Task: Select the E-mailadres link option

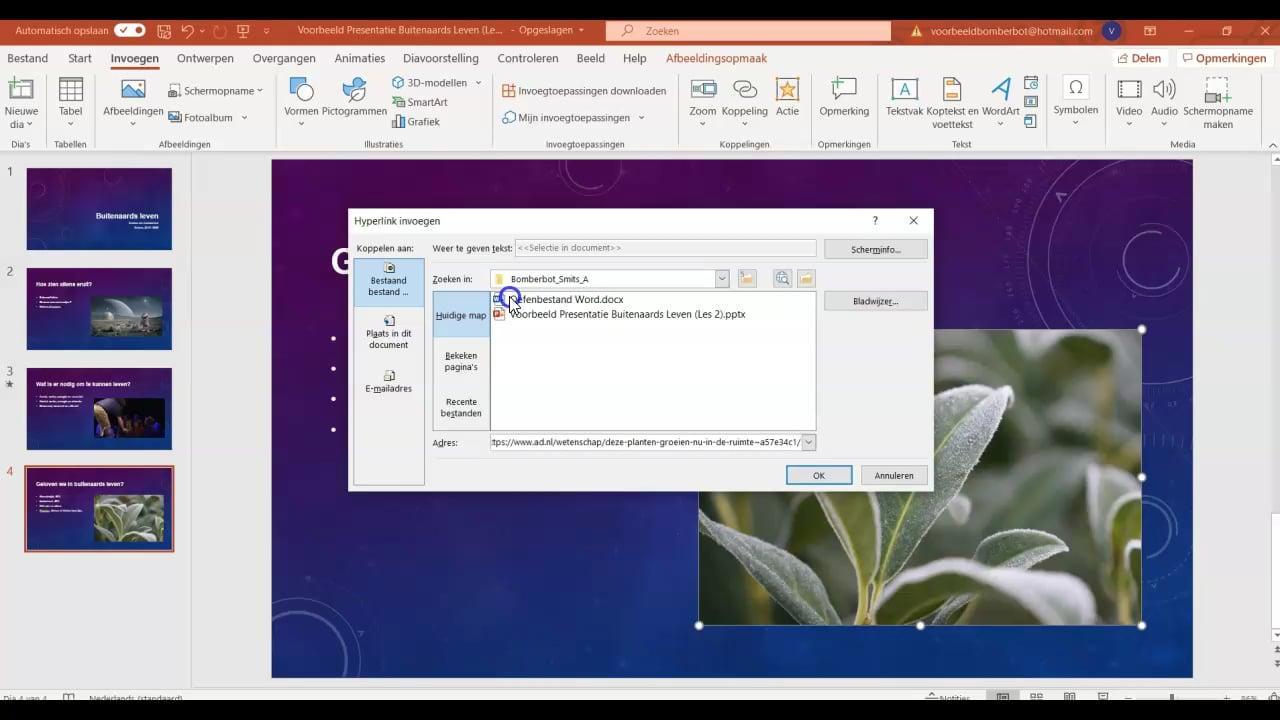Action: point(389,382)
